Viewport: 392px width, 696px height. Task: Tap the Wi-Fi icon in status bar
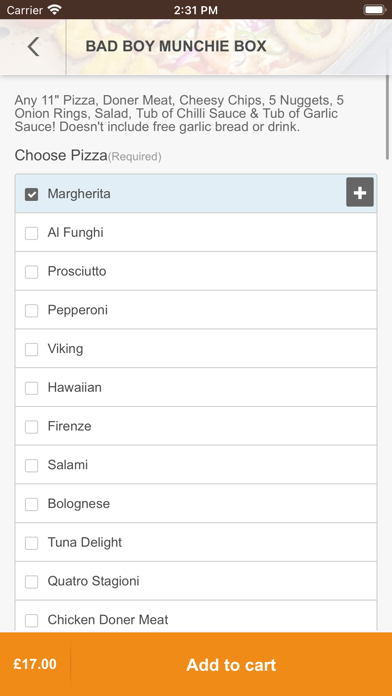click(x=55, y=9)
